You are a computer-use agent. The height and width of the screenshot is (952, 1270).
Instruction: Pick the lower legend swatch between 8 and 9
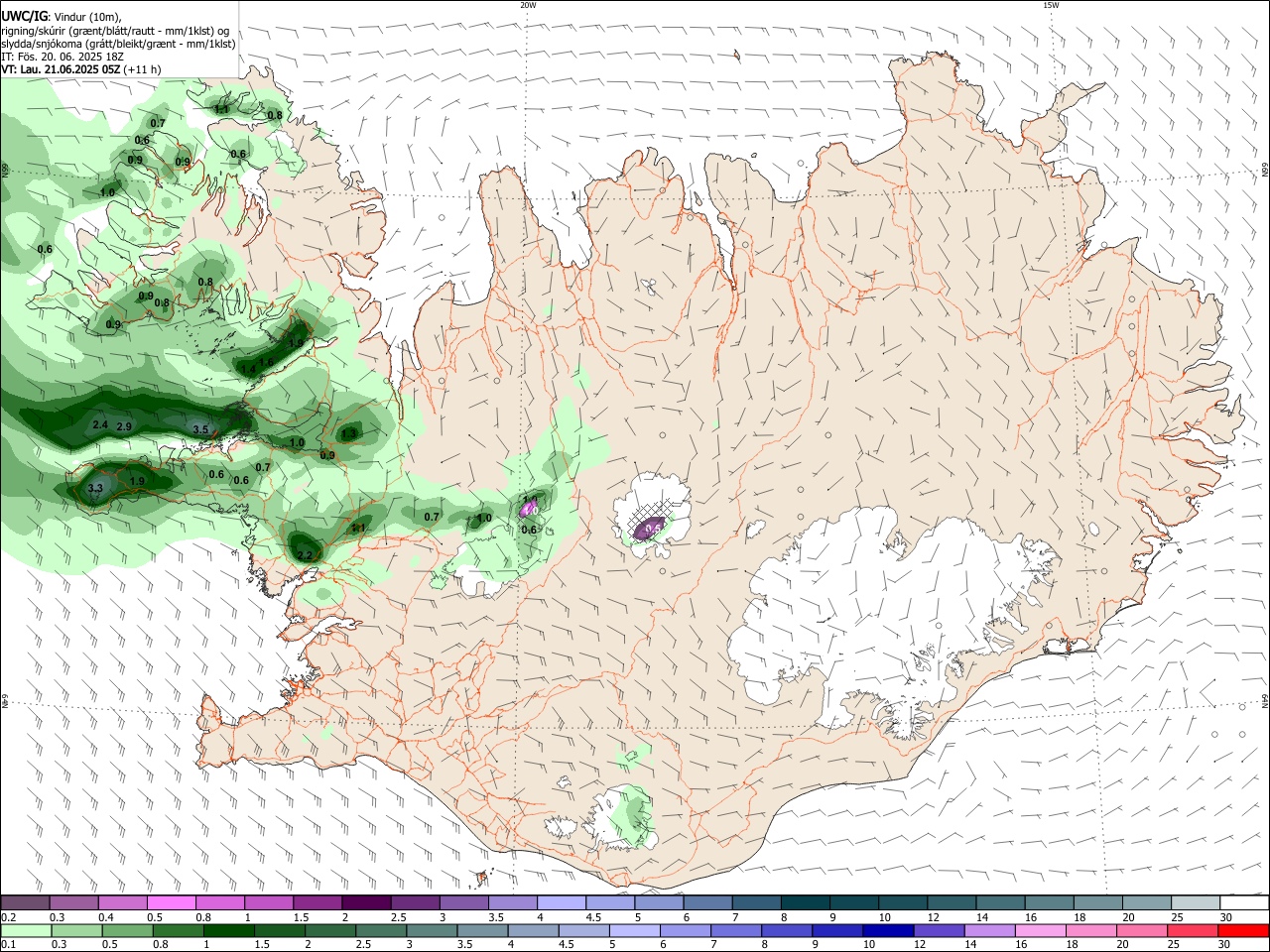(786, 930)
